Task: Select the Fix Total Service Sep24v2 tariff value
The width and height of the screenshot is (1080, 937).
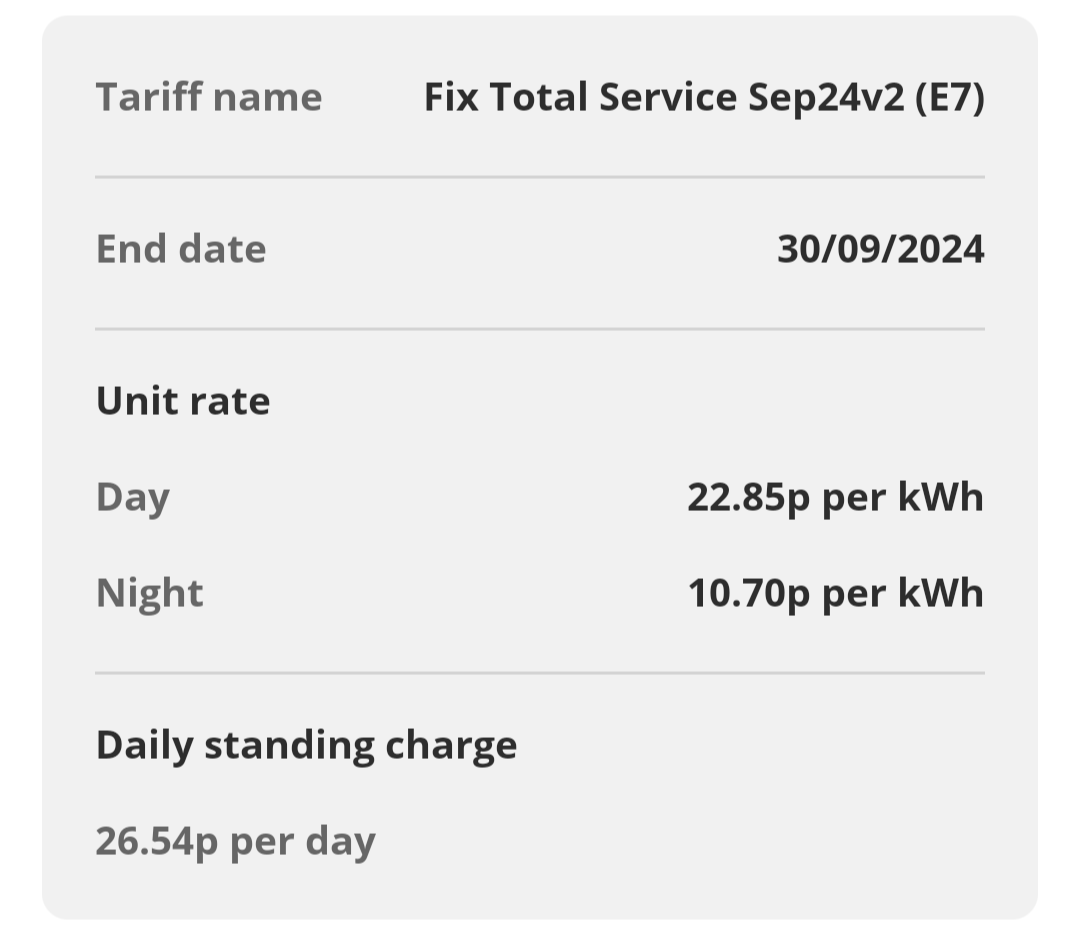Action: (703, 98)
